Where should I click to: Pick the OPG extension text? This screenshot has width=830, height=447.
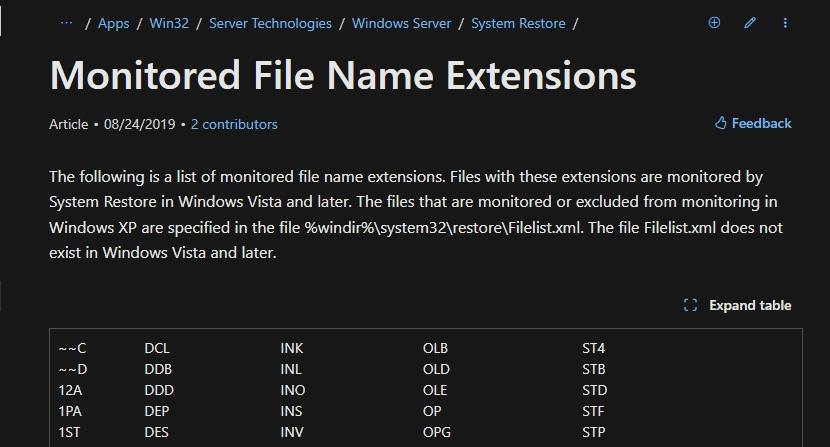437,432
